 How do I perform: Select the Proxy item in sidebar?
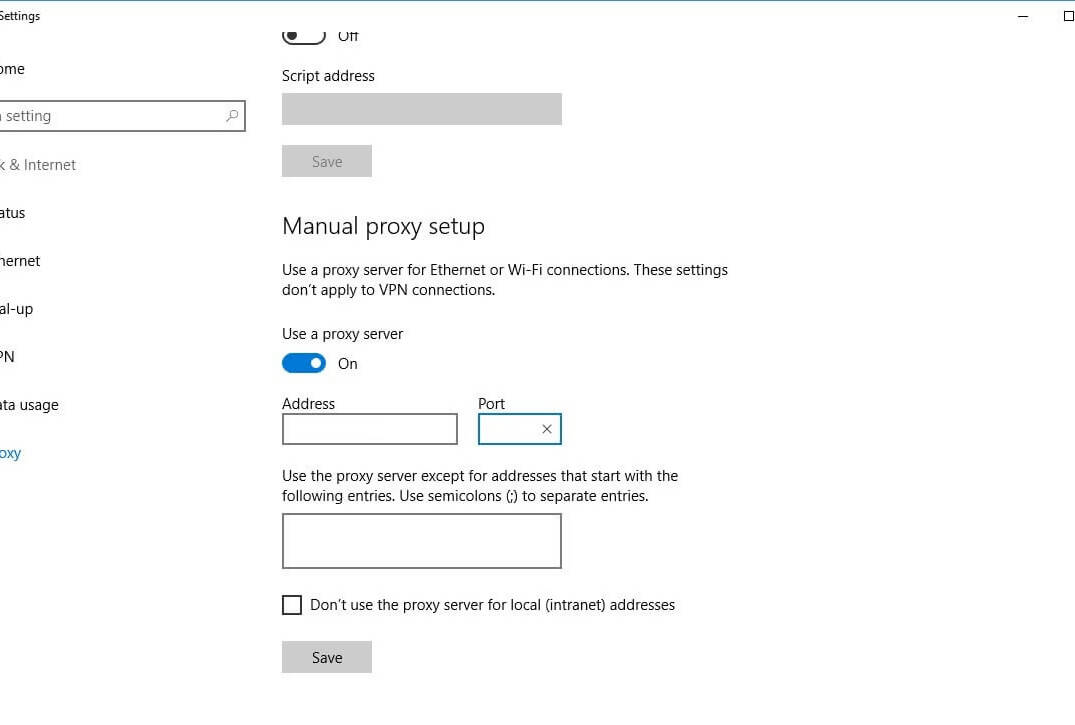pos(10,453)
